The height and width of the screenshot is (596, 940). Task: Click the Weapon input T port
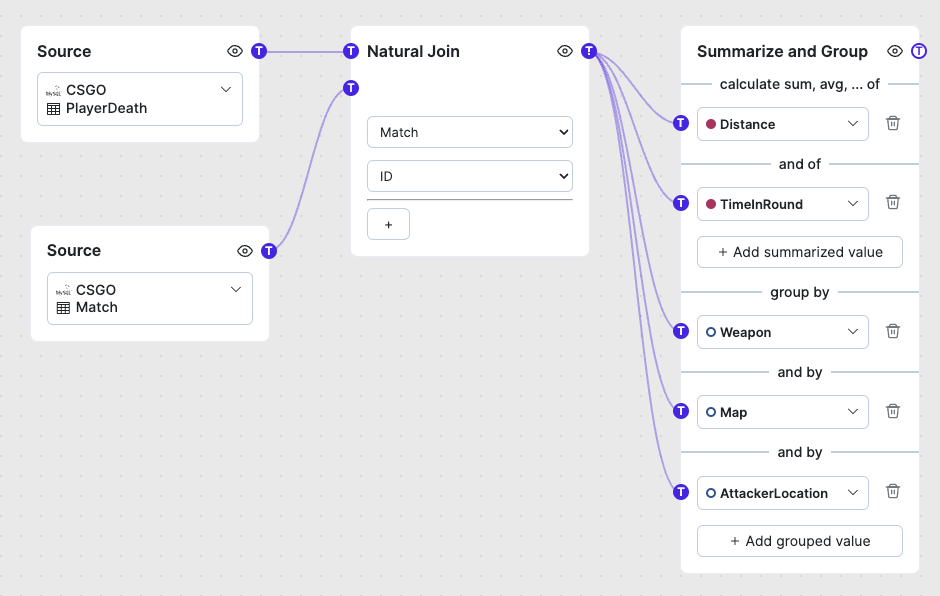(681, 331)
